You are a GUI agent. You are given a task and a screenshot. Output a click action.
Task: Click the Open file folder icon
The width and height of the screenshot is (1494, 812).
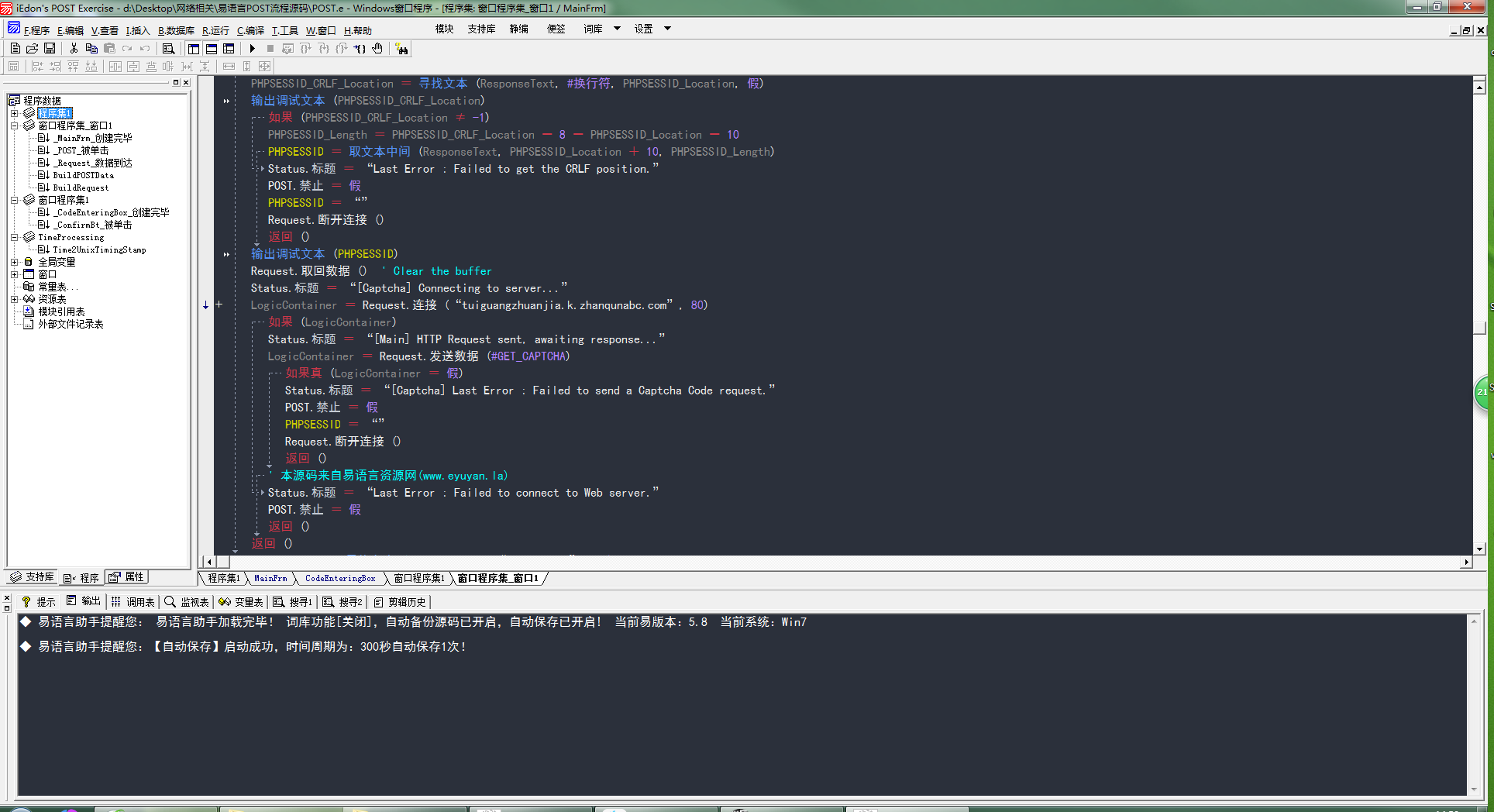[33, 48]
